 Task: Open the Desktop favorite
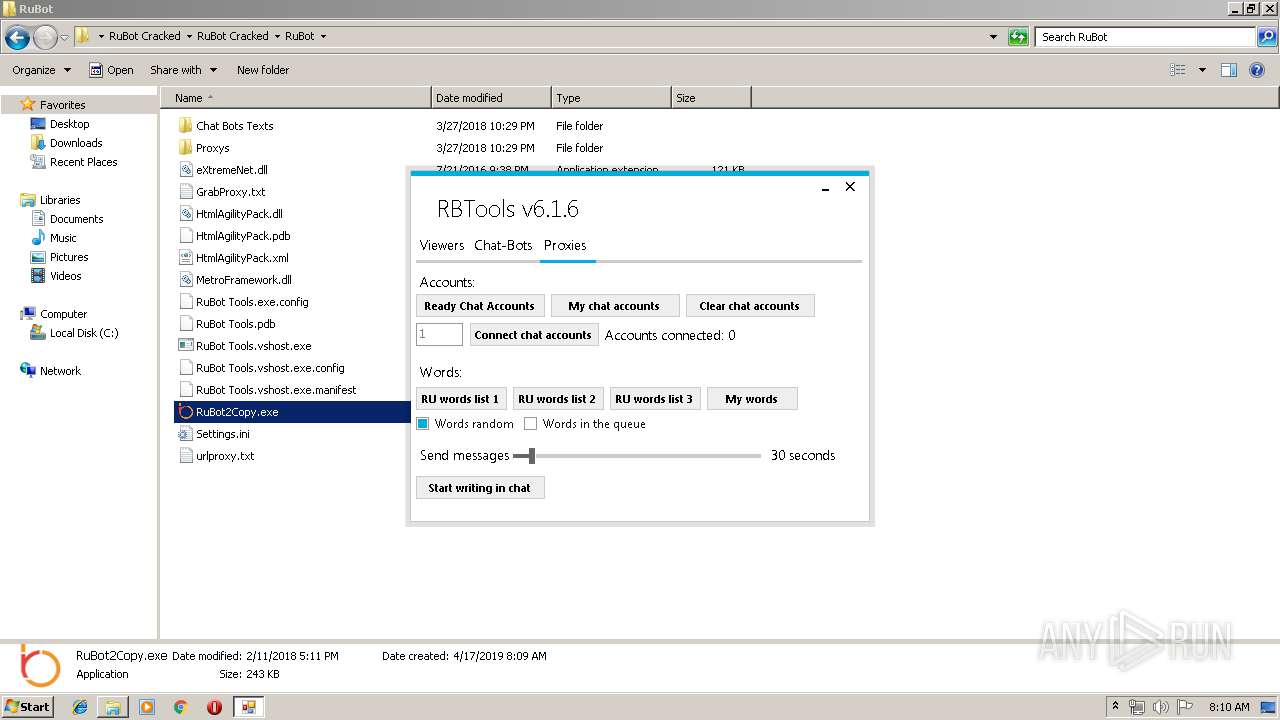(x=69, y=124)
